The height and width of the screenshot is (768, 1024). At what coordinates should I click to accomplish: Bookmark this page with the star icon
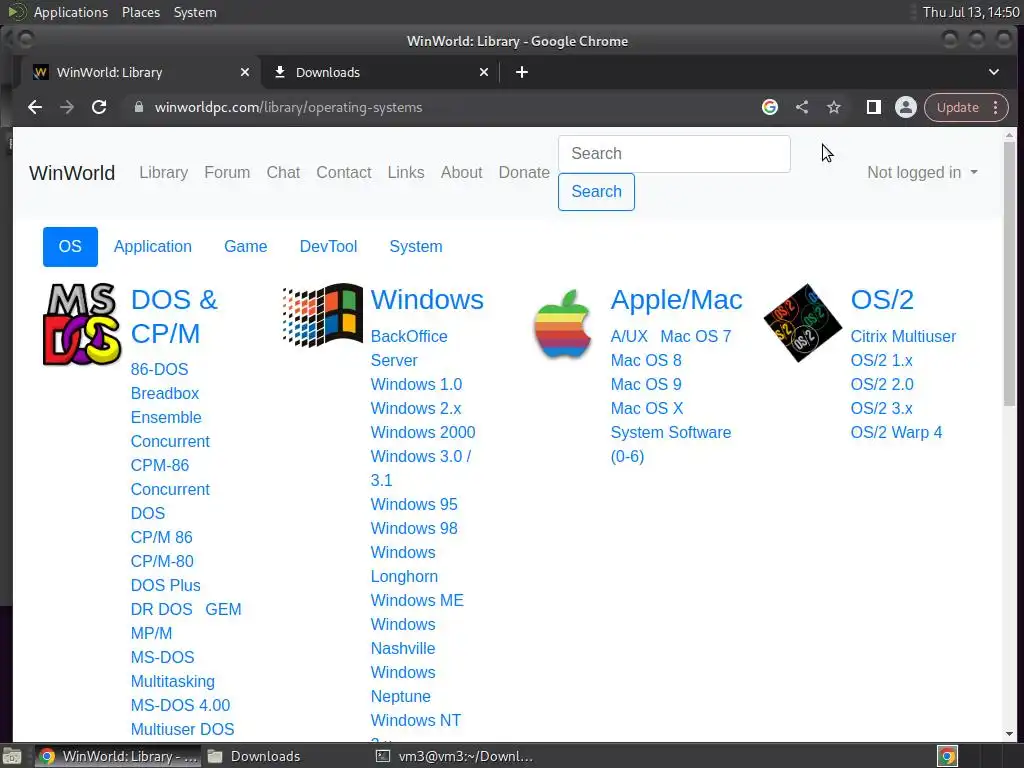click(834, 107)
